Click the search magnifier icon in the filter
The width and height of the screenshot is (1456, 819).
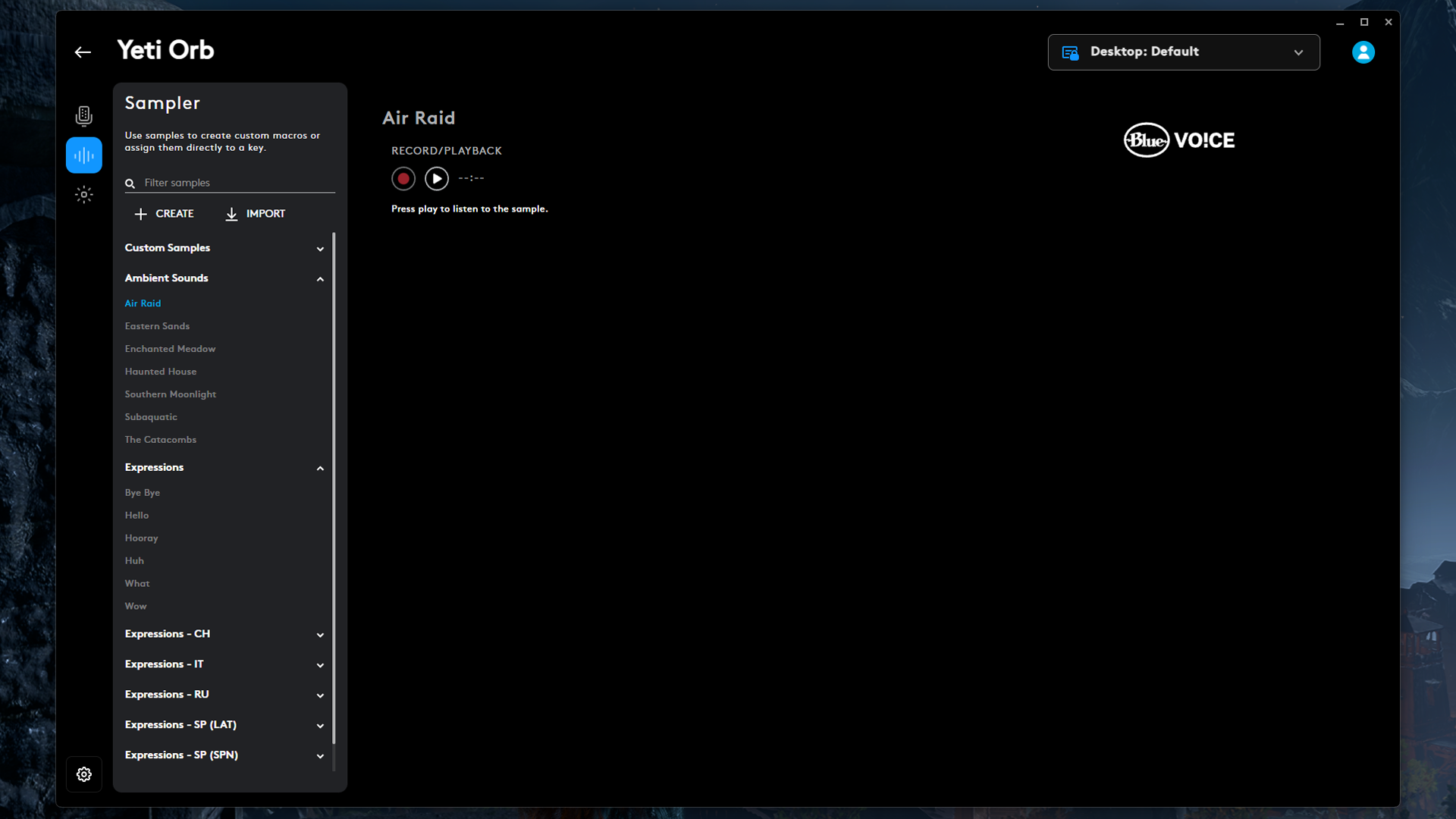130,184
